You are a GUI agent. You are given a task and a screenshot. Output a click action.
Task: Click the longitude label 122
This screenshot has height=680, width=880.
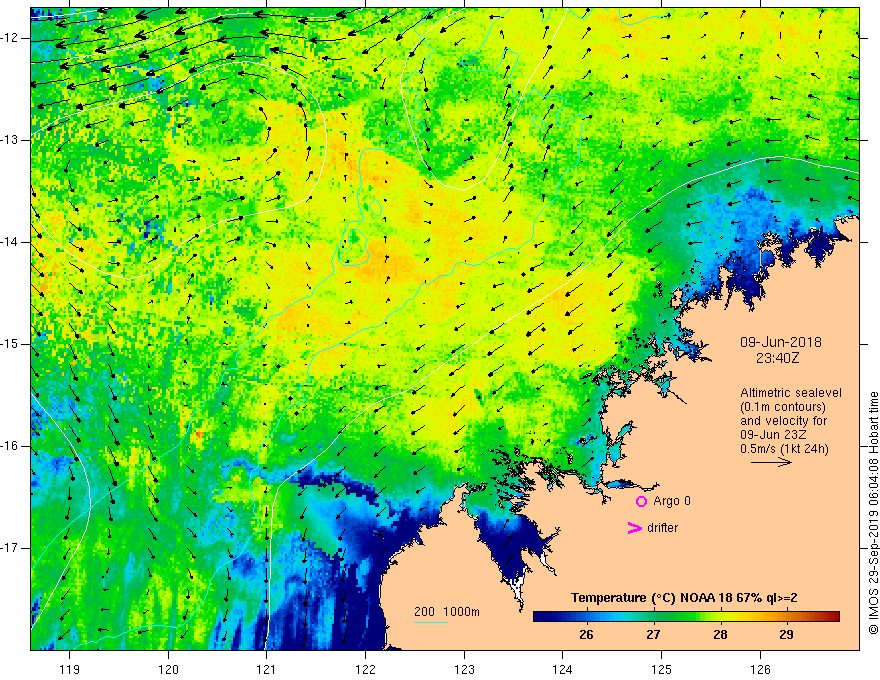pyautogui.click(x=365, y=669)
